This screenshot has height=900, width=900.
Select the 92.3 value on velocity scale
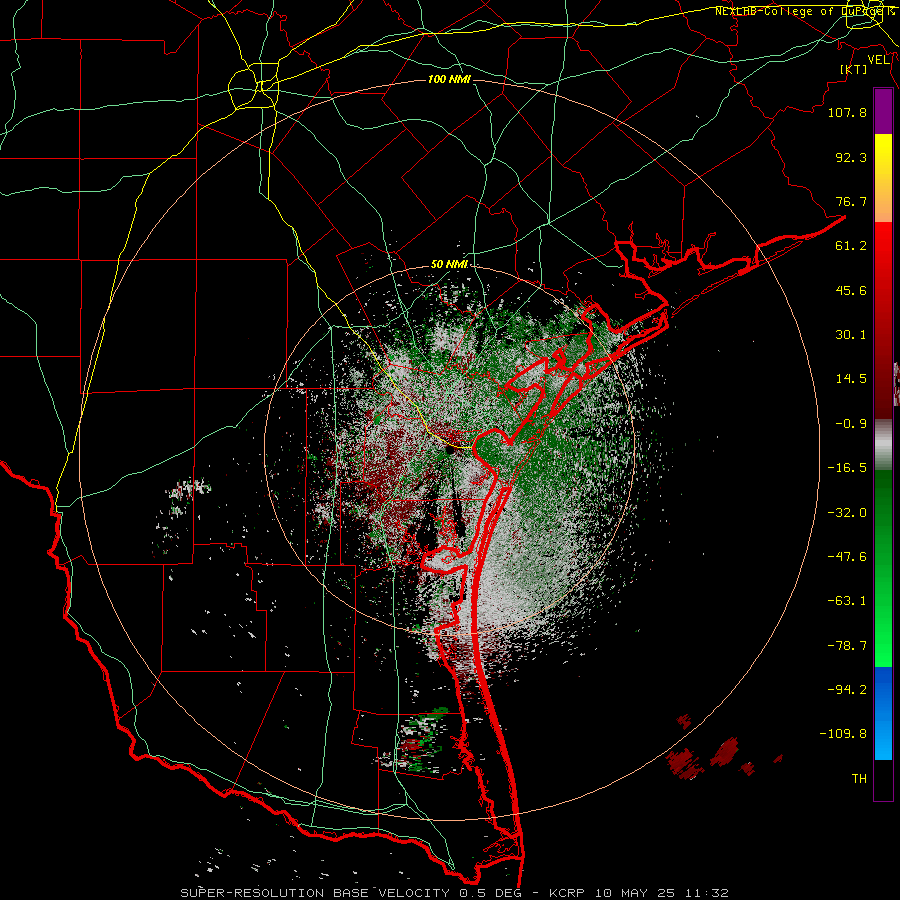pos(851,157)
